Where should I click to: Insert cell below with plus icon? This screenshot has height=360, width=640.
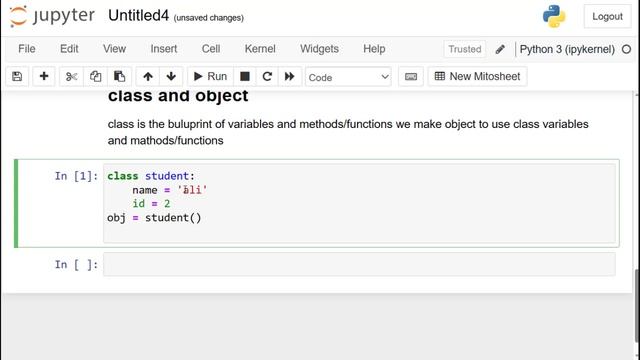[44, 76]
